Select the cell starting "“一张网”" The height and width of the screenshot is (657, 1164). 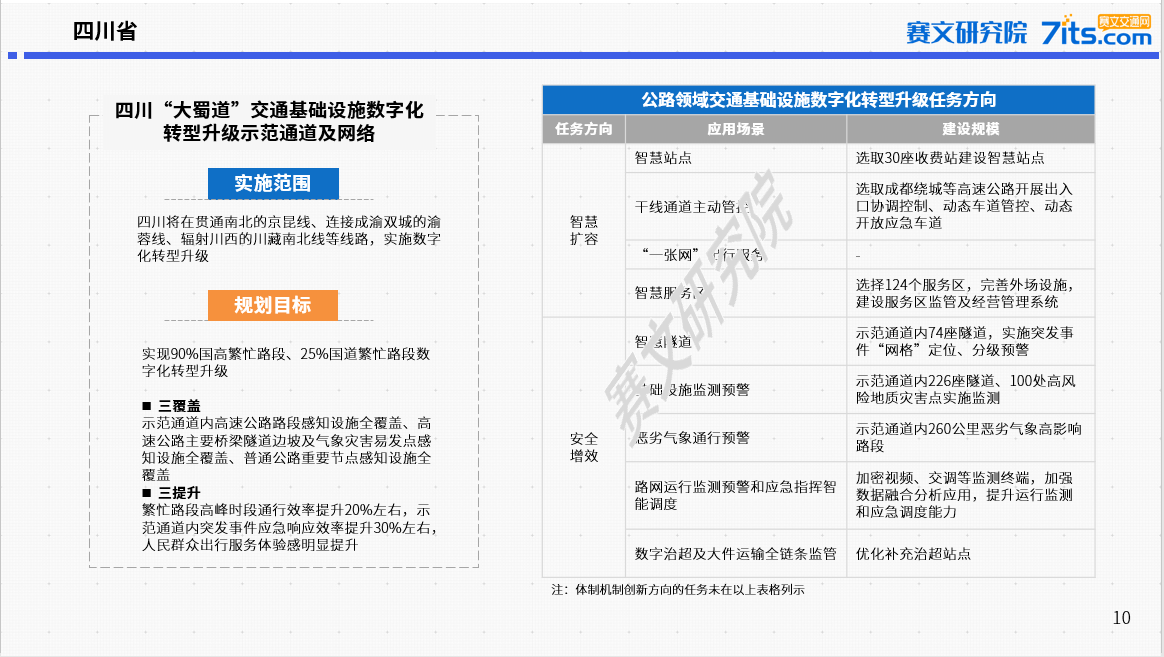pyautogui.click(x=736, y=255)
